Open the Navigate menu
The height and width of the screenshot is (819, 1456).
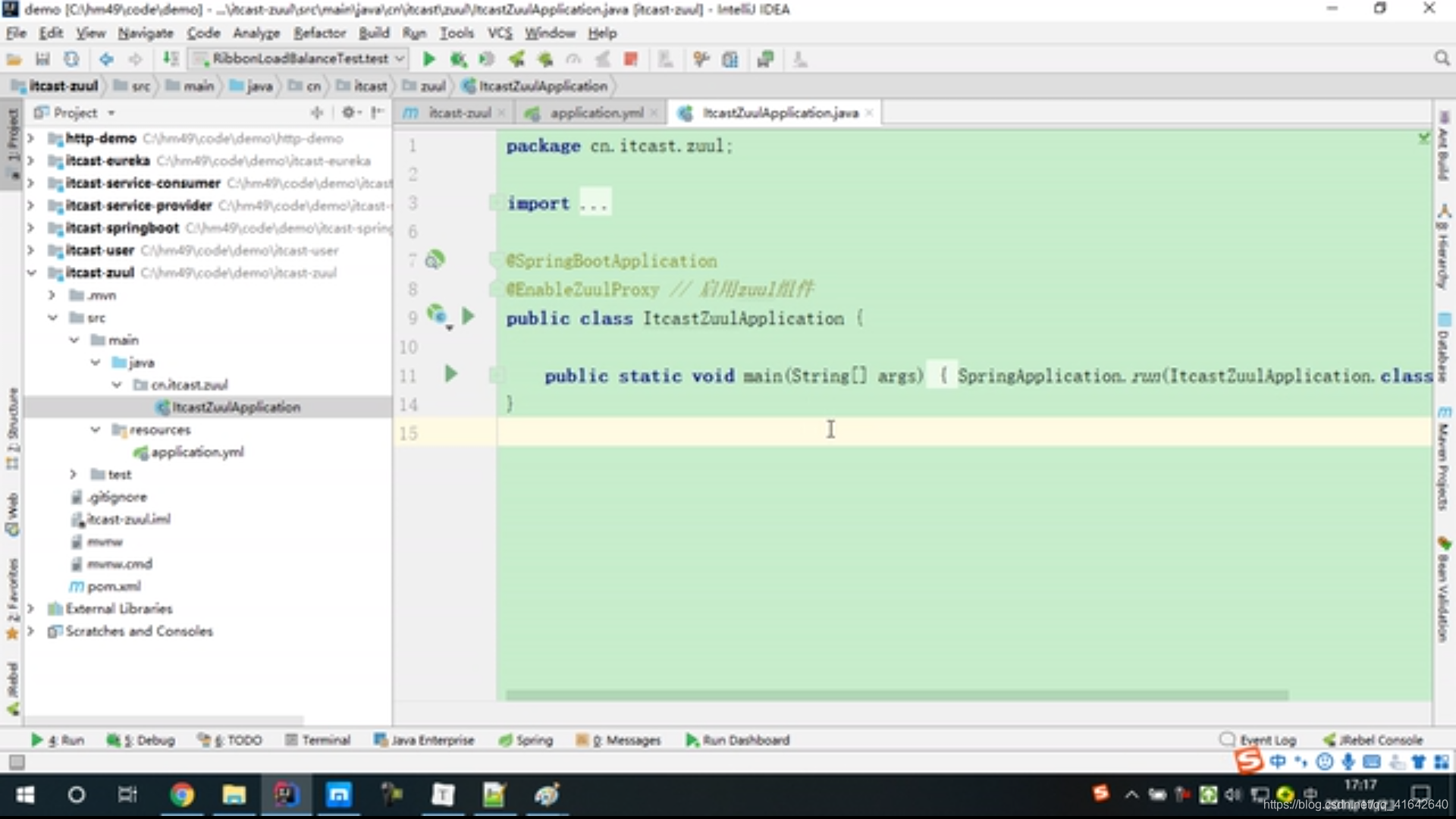click(146, 33)
